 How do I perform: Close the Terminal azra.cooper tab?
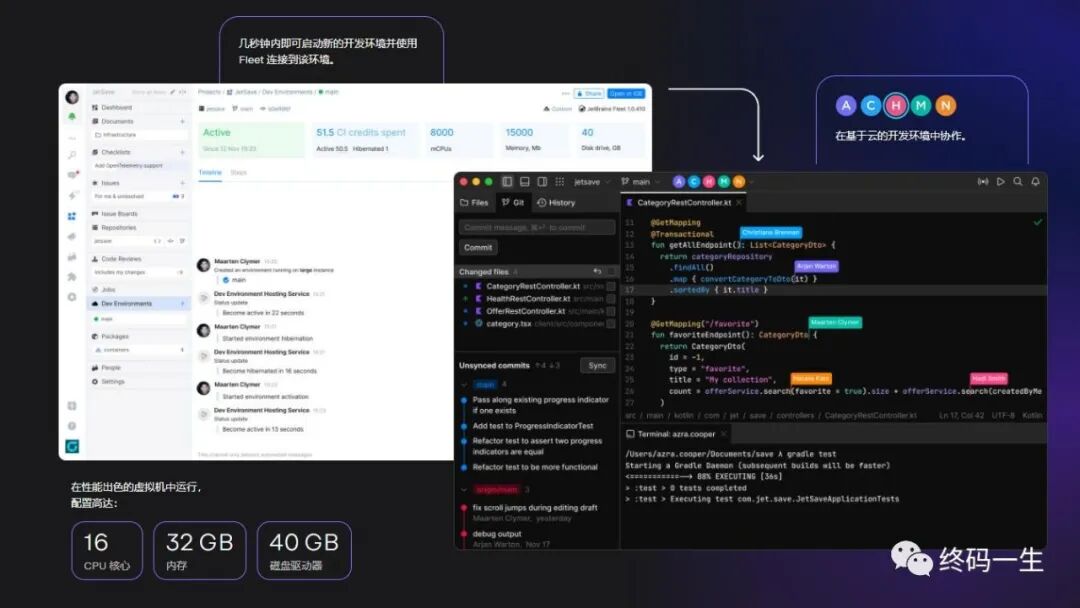pos(724,434)
